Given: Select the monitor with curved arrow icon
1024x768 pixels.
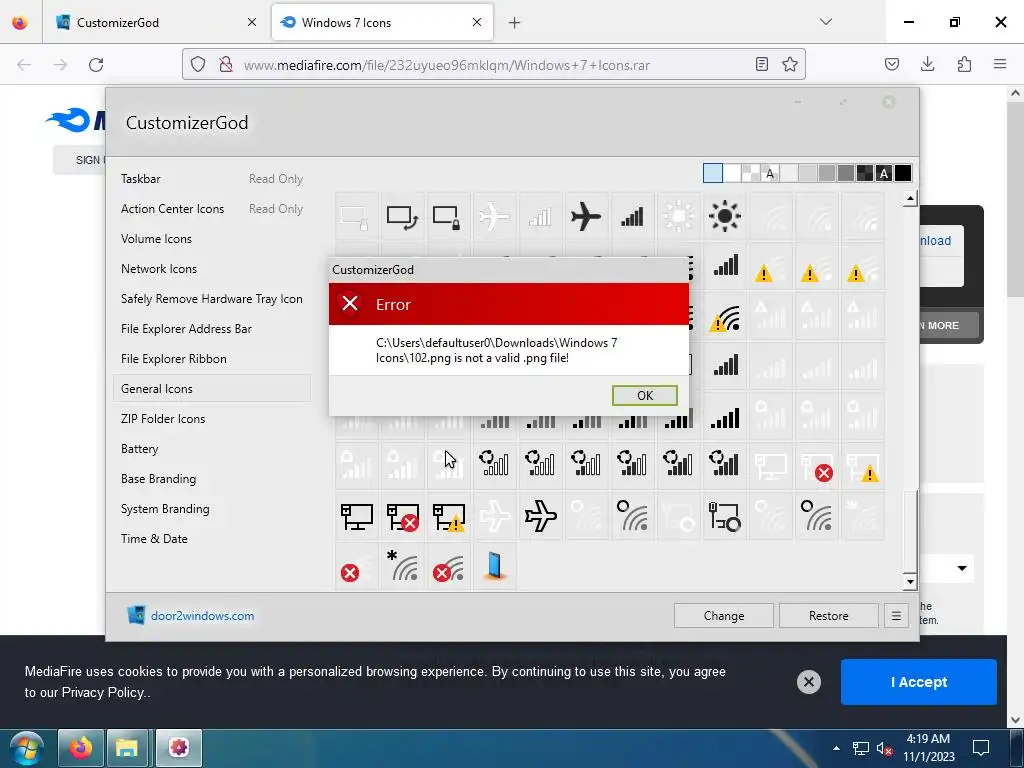Looking at the screenshot, I should tap(402, 216).
